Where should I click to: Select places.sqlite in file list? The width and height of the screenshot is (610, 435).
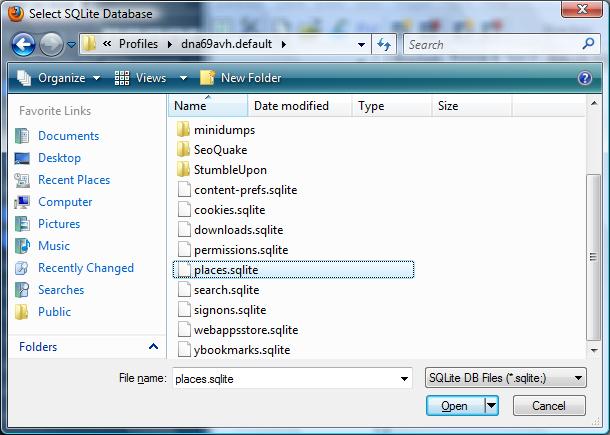[x=293, y=270]
